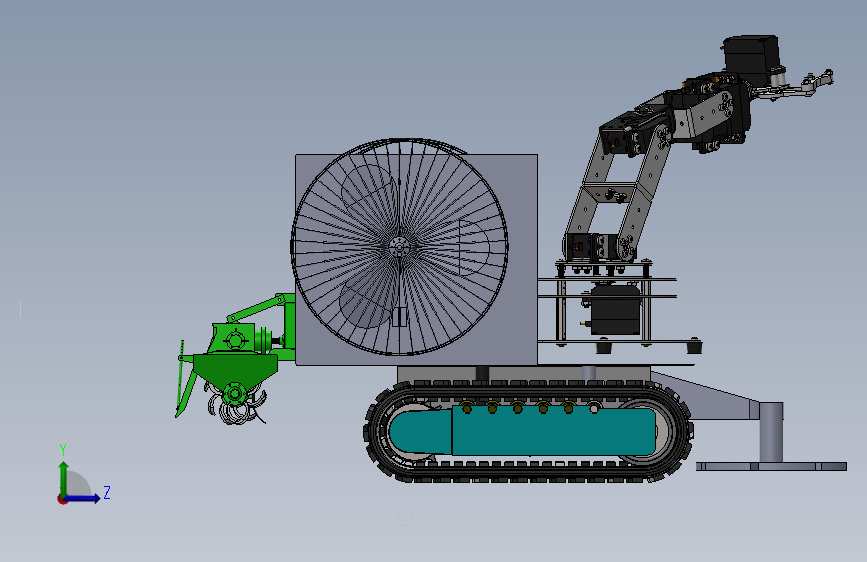This screenshot has width=867, height=562.
Task: Select the teal track frame body
Action: click(525, 432)
